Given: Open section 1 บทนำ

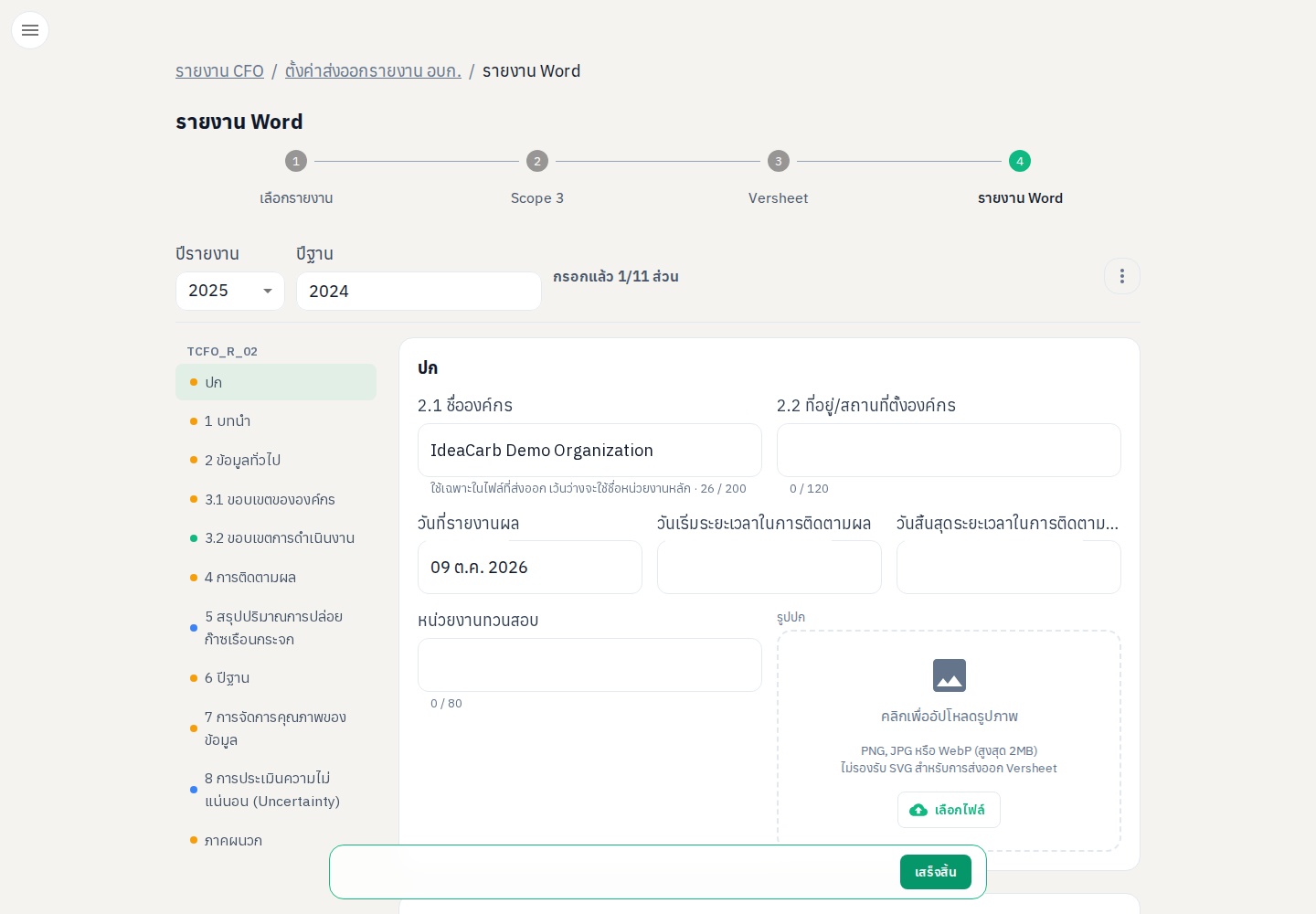Looking at the screenshot, I should click(276, 421).
